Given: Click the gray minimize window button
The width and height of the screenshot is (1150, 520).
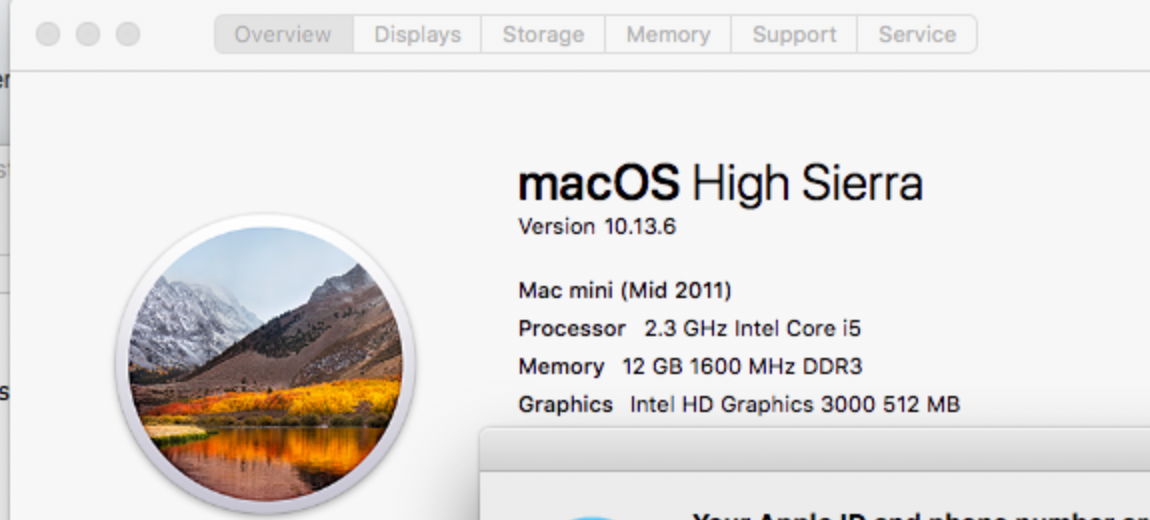Looking at the screenshot, I should point(88,35).
